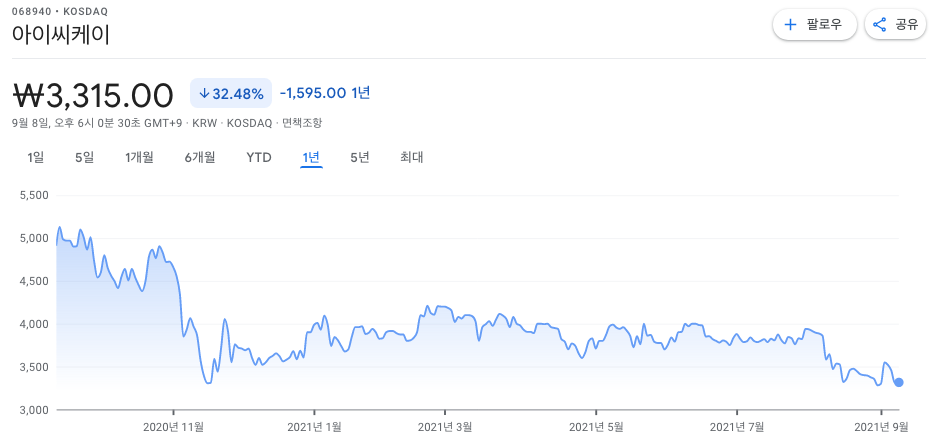Click the 4,000 y-axis value
Viewport: 929px width, 443px height.
[x=36, y=324]
